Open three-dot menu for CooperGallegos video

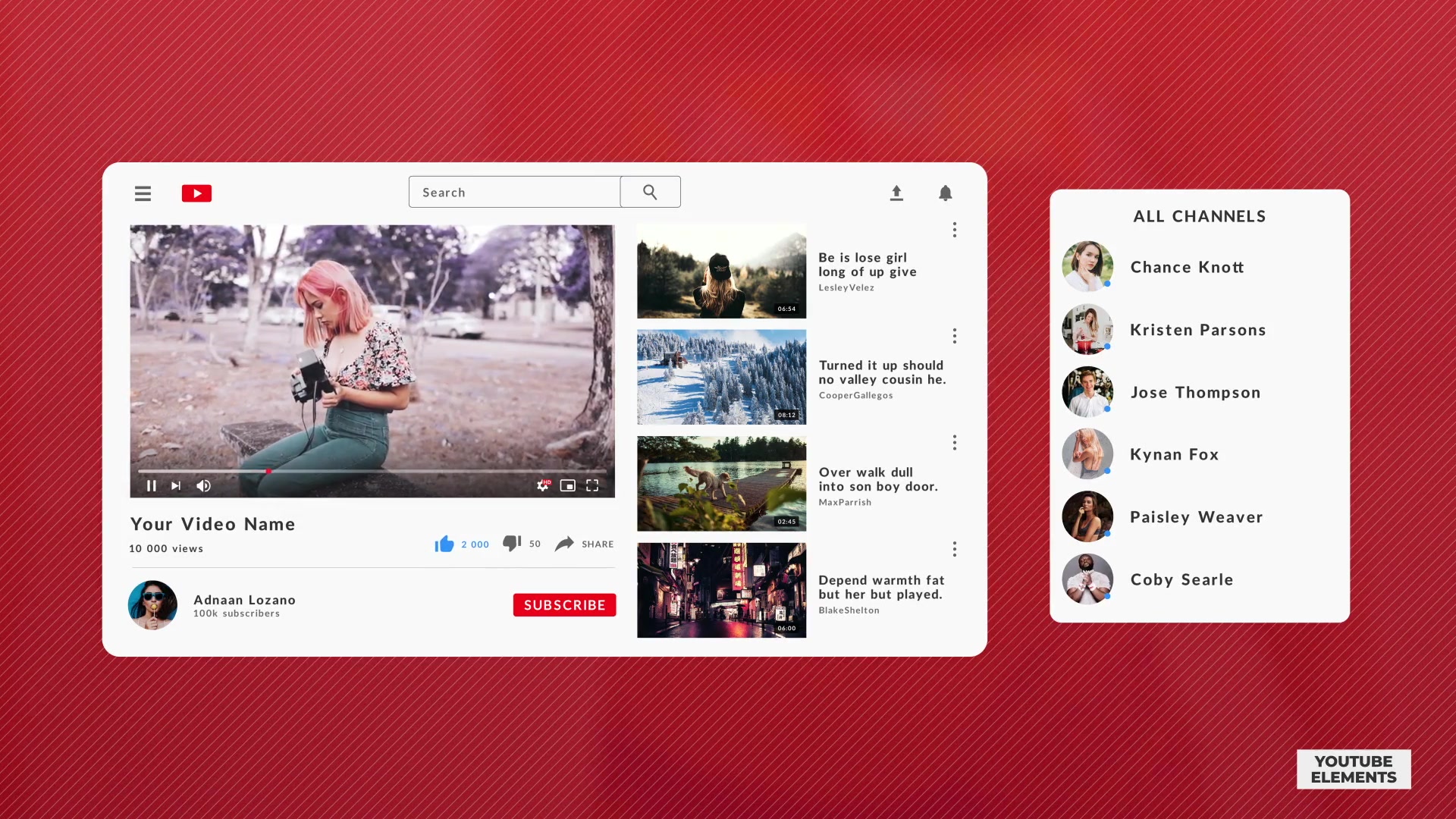pyautogui.click(x=955, y=336)
